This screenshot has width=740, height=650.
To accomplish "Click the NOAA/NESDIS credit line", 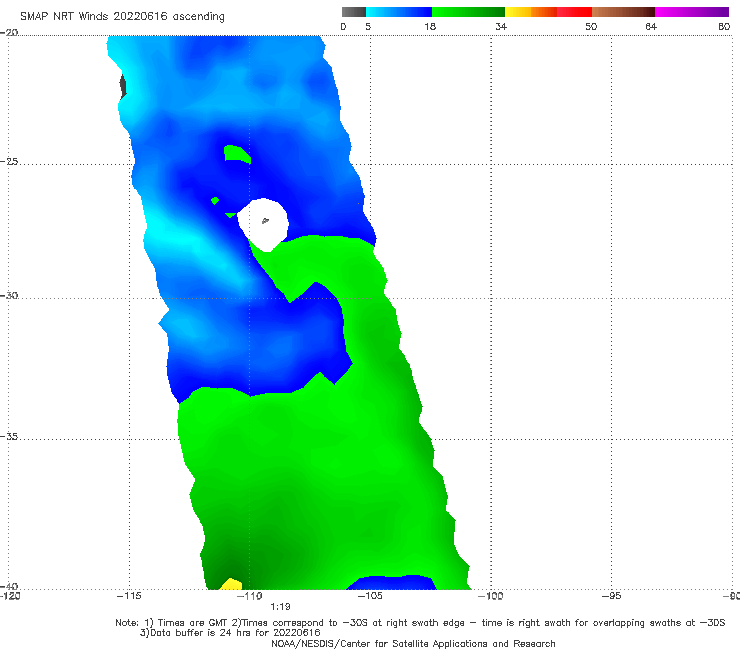I will [413, 643].
